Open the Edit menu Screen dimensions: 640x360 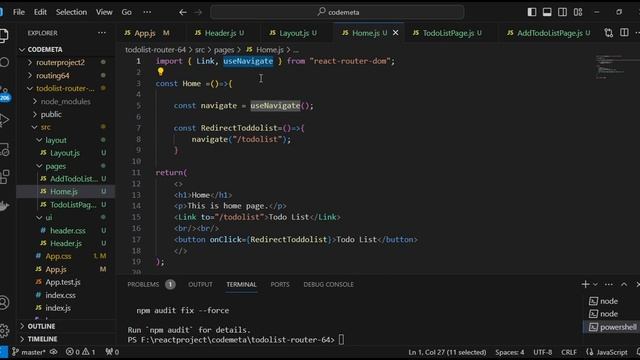click(40, 12)
